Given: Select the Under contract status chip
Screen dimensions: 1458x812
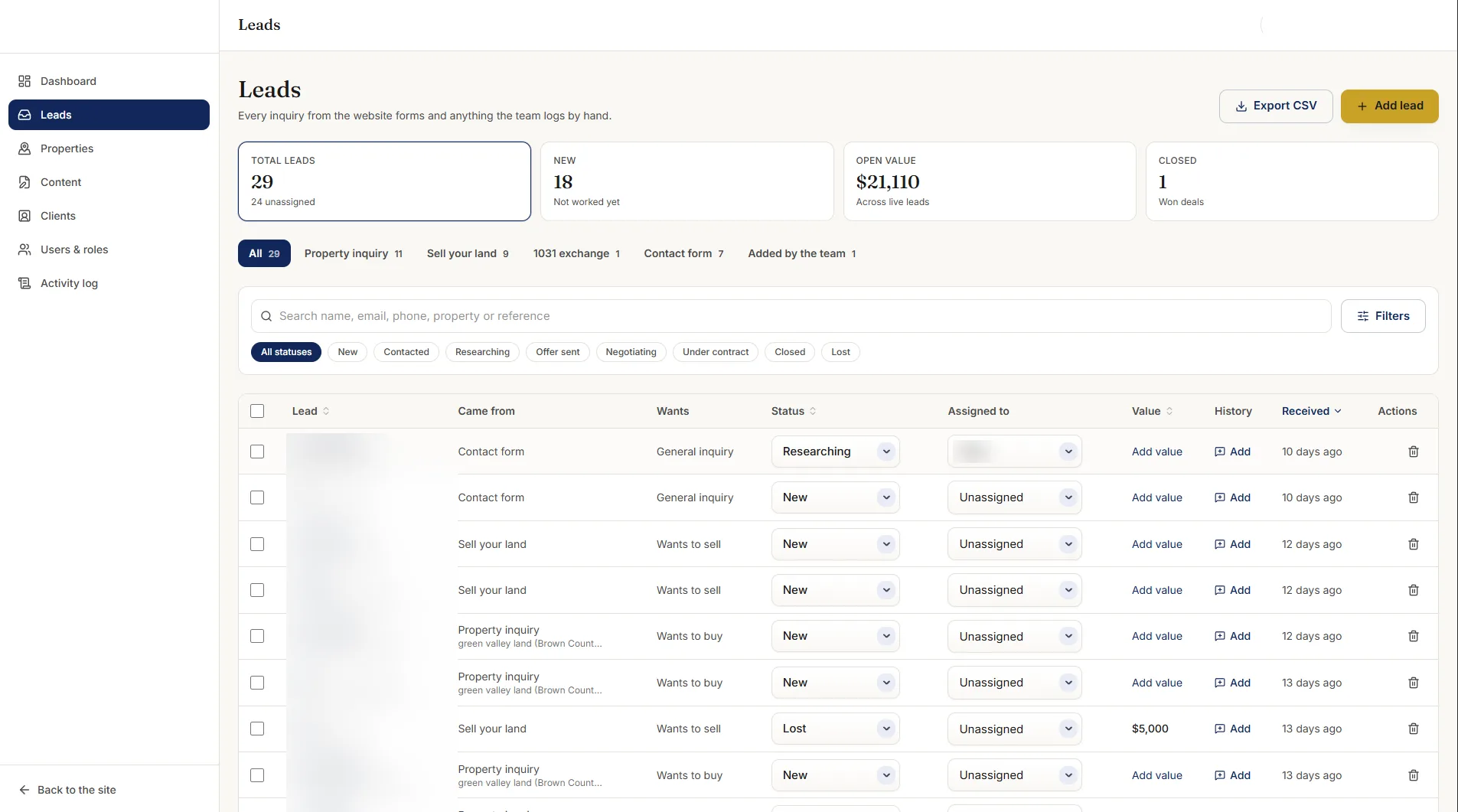Looking at the screenshot, I should [716, 352].
